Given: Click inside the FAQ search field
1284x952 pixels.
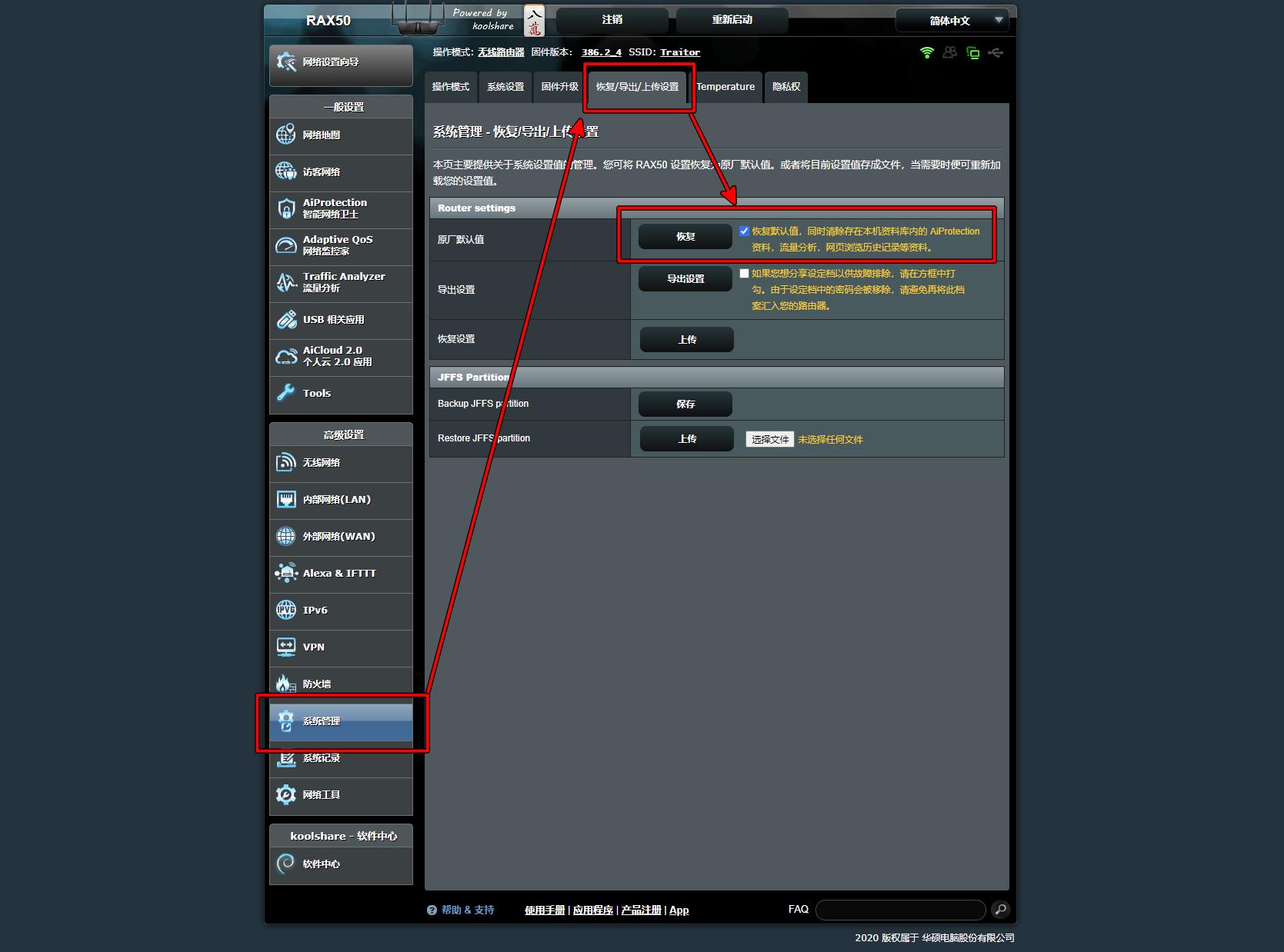Looking at the screenshot, I should pyautogui.click(x=900, y=910).
